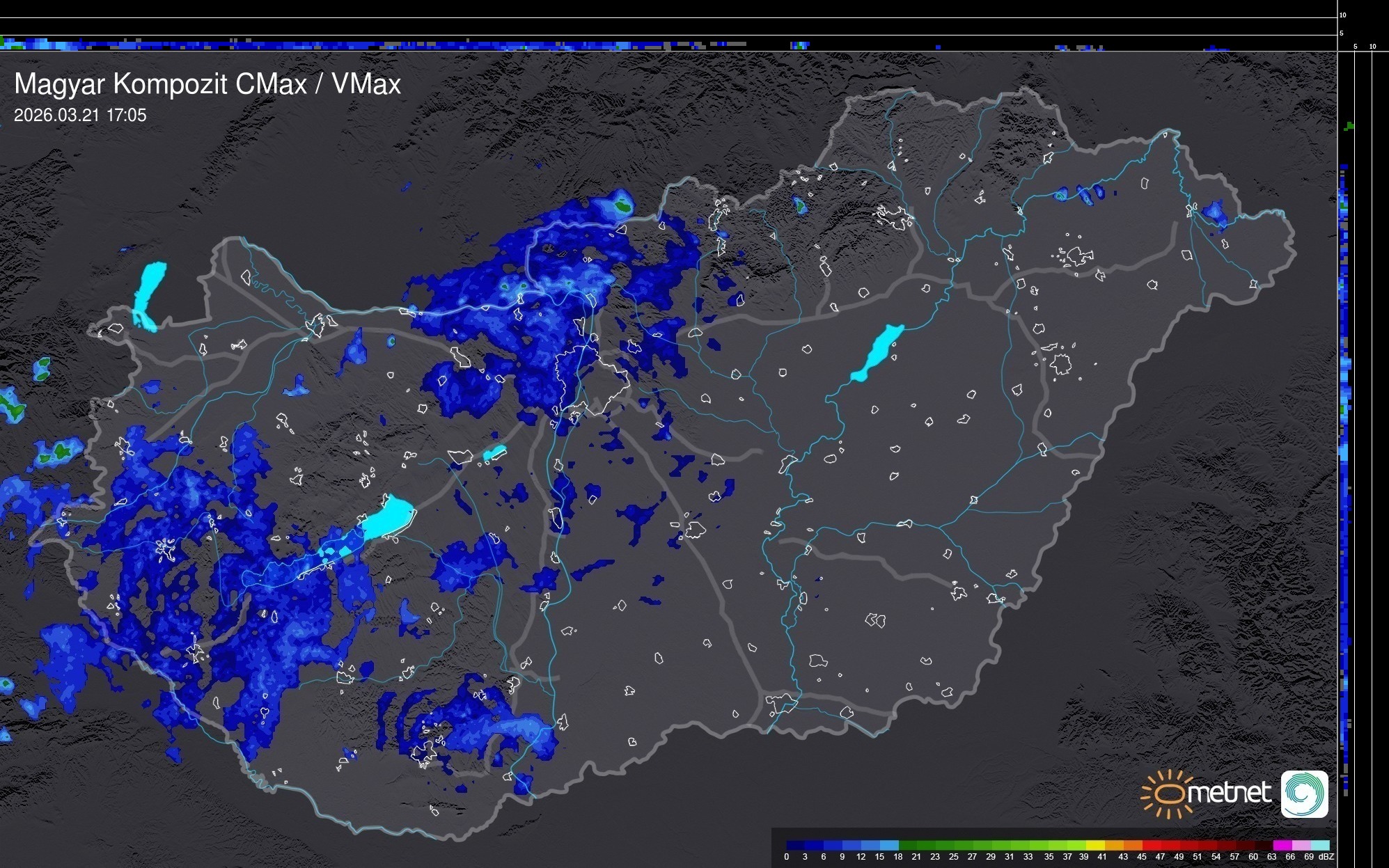Click the dBZ unit label in legend
The image size is (1389, 868).
tap(1326, 857)
